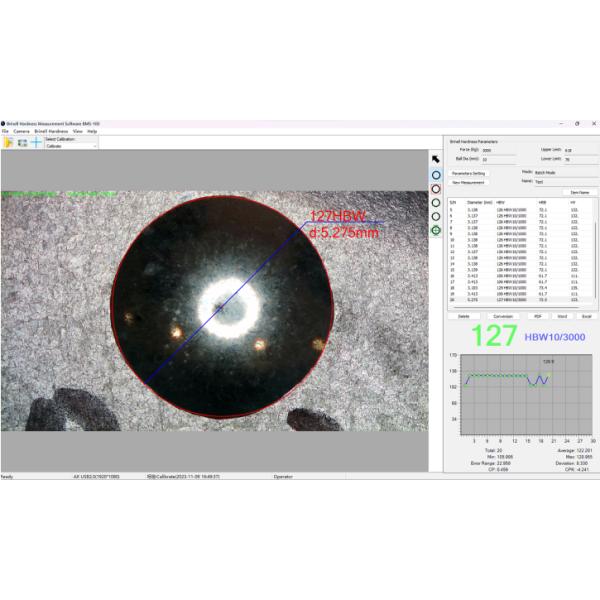Open the Camera menu
600x600 pixels.
click(x=20, y=131)
